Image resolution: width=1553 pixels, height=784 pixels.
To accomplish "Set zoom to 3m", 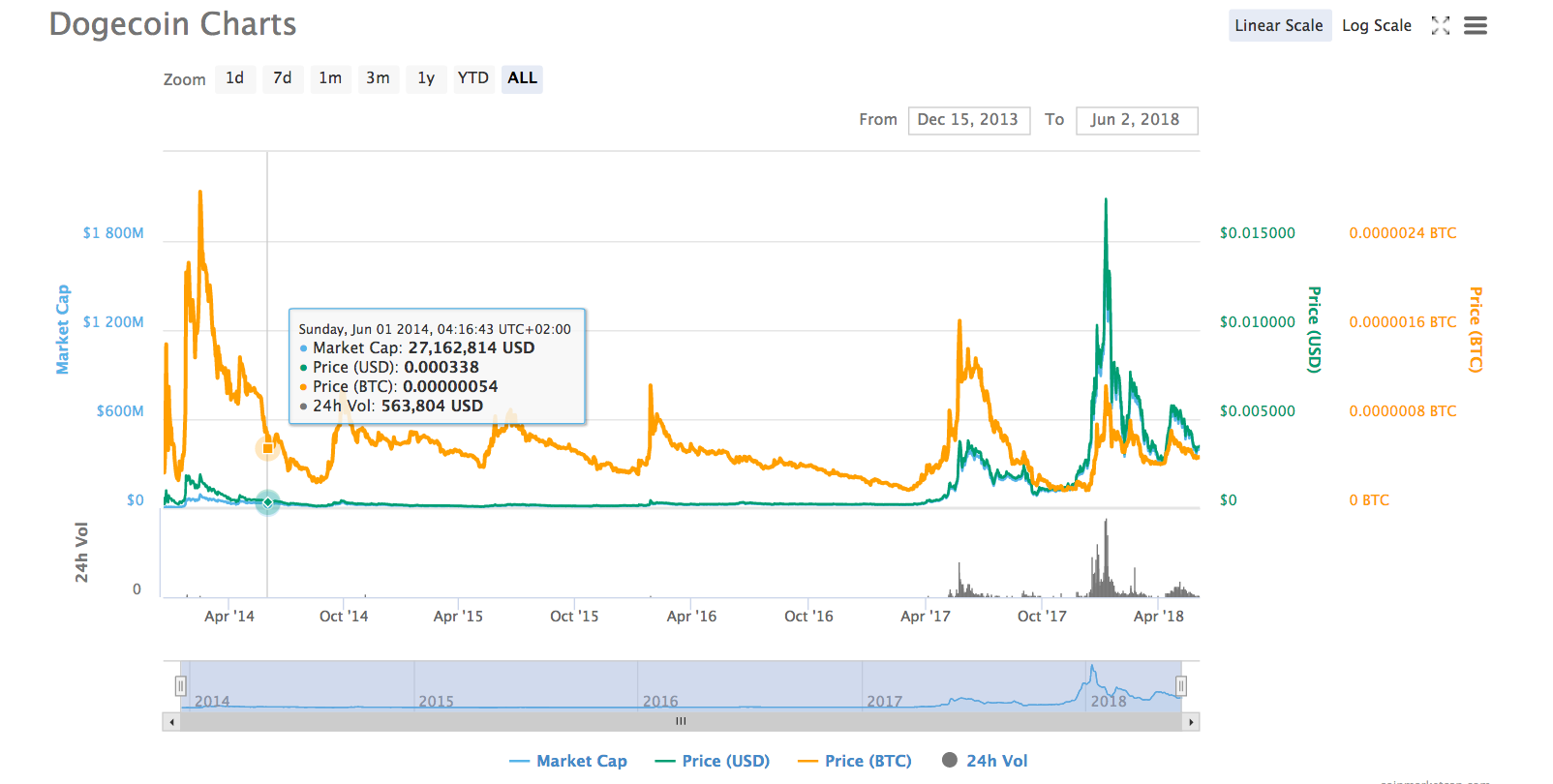I will (x=378, y=78).
